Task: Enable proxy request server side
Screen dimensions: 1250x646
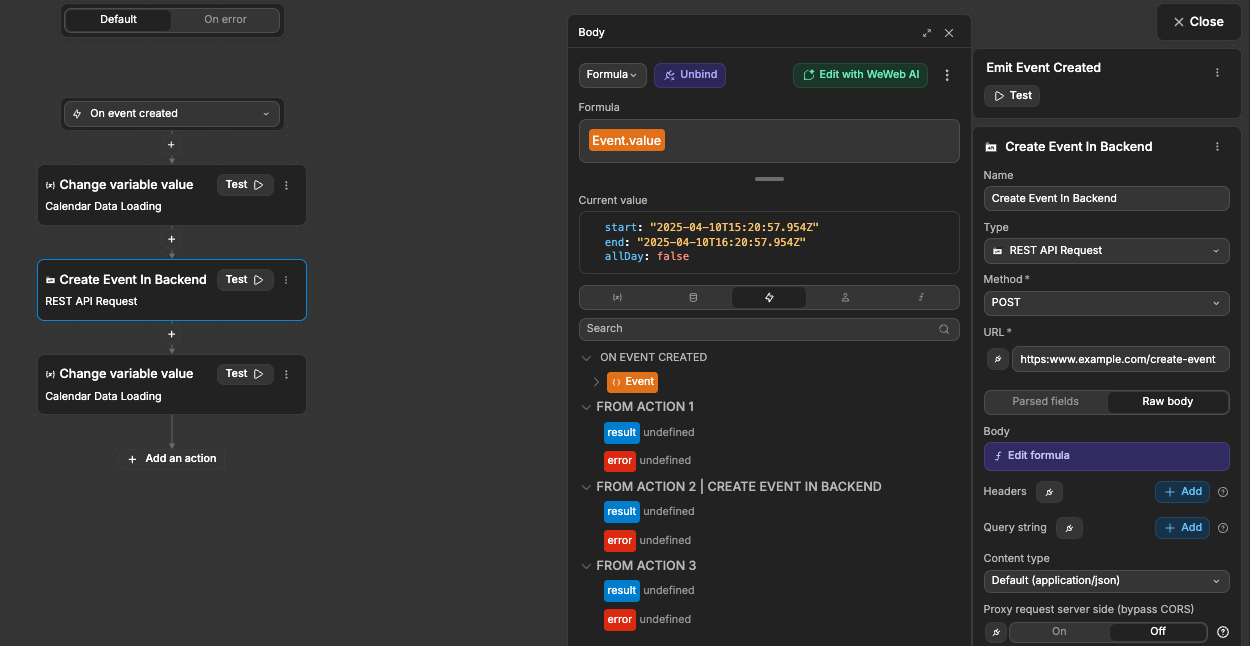Action: coord(1061,631)
